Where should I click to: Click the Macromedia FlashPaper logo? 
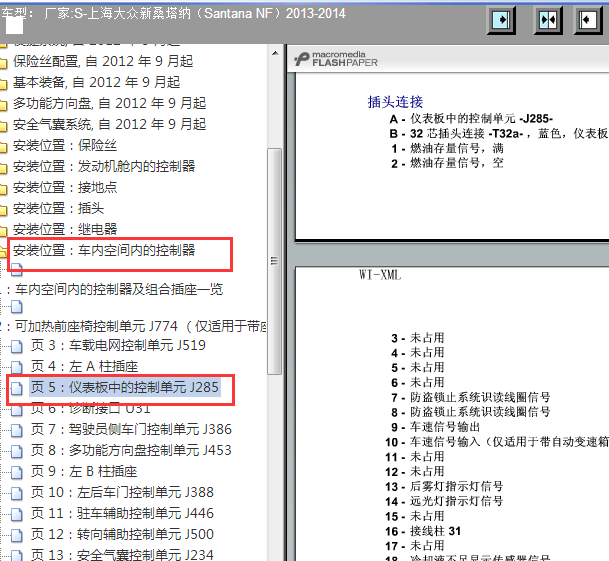pos(336,59)
